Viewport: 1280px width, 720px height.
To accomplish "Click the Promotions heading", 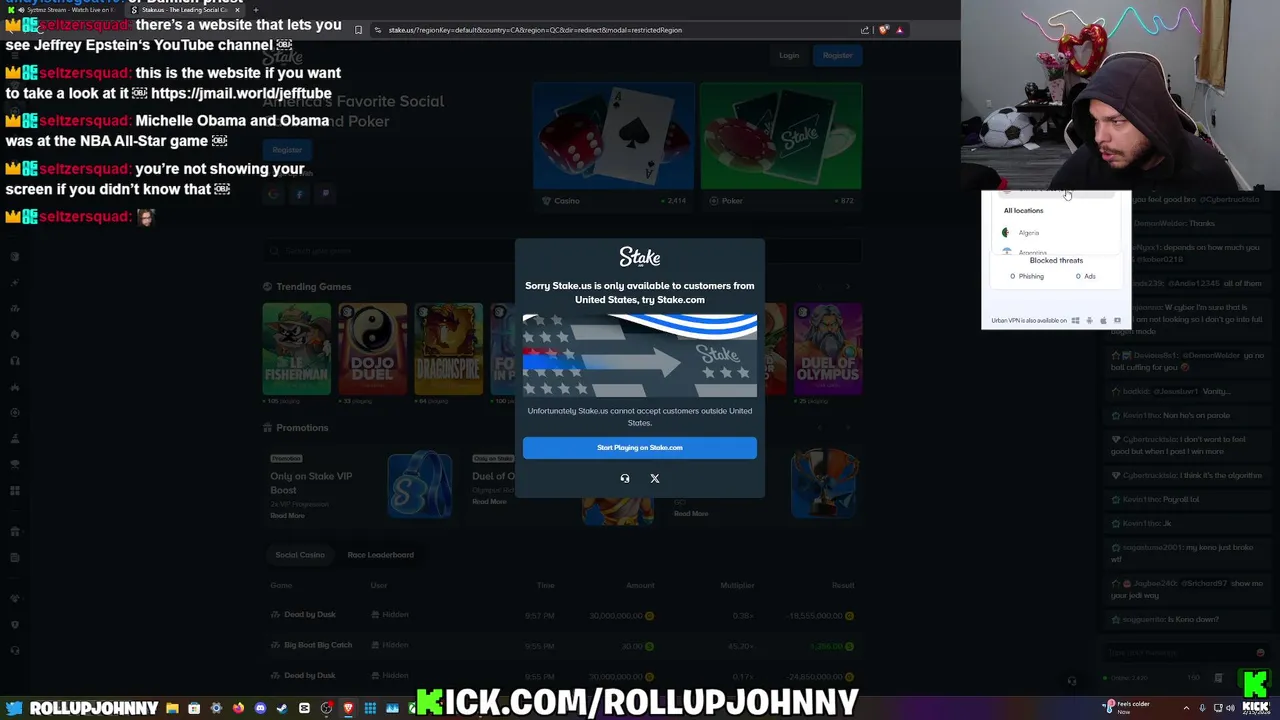I will 302,428.
